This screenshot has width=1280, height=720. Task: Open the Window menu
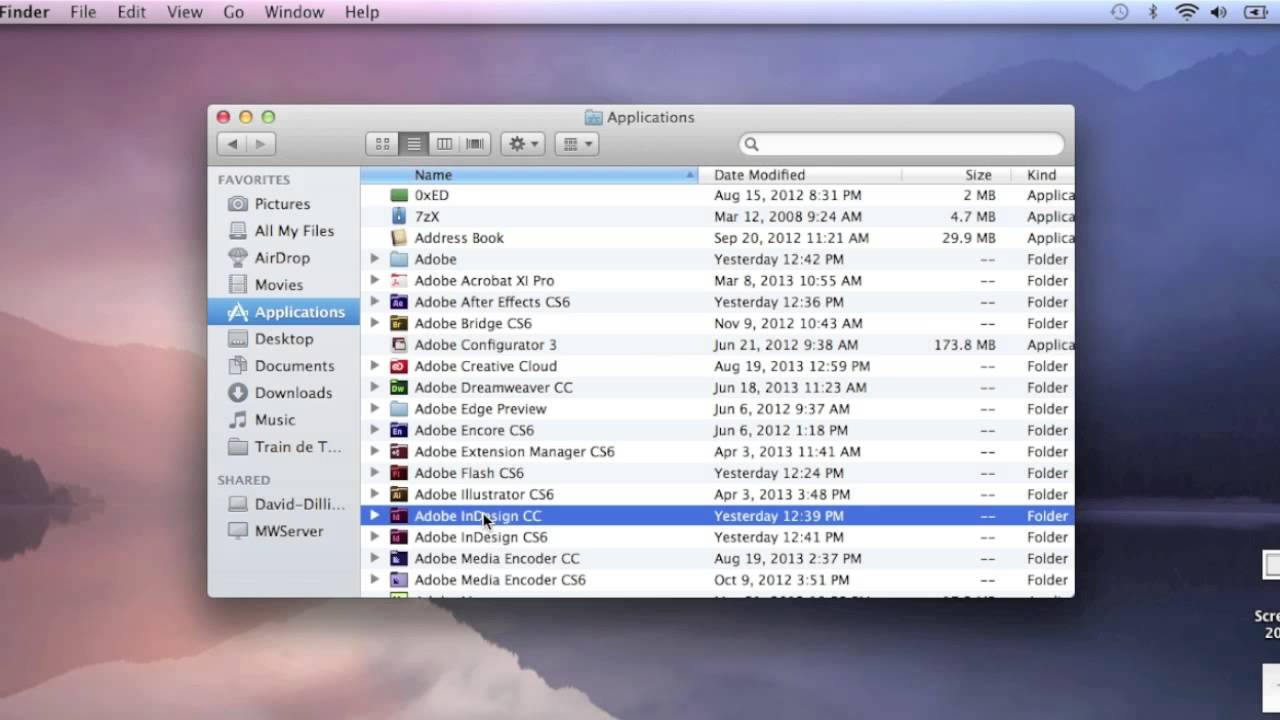[x=294, y=12]
